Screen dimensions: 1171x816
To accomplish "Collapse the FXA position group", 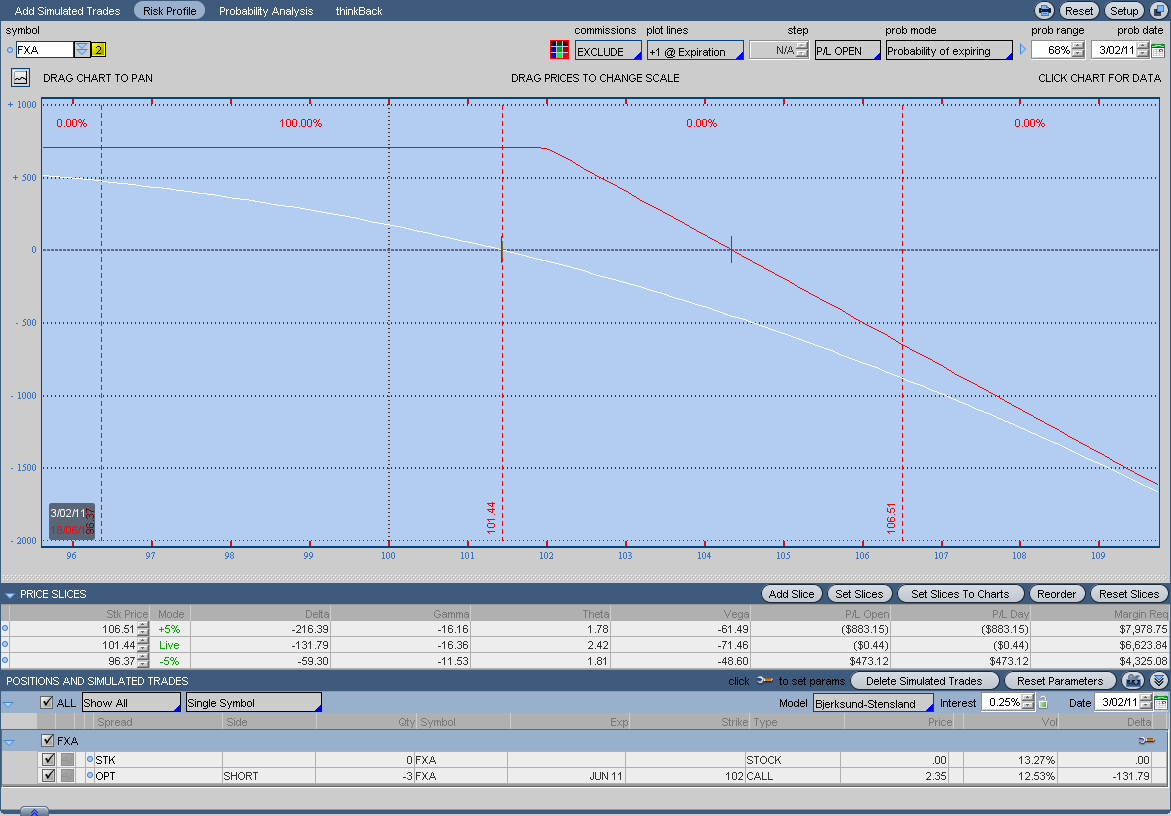I will 10,741.
